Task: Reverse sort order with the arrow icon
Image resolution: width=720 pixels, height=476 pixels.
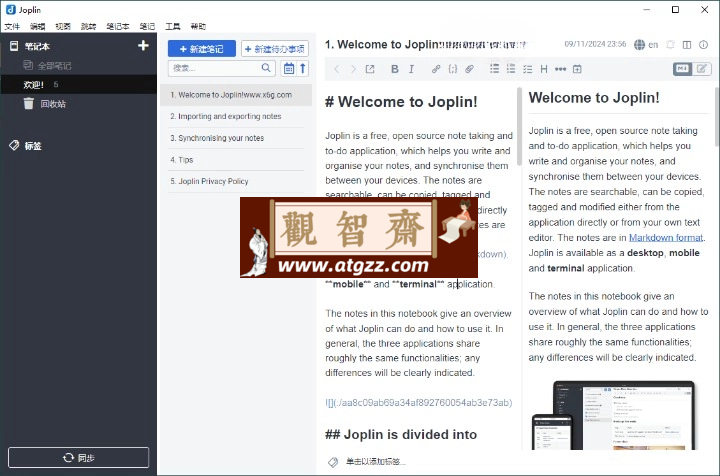Action: 303,68
